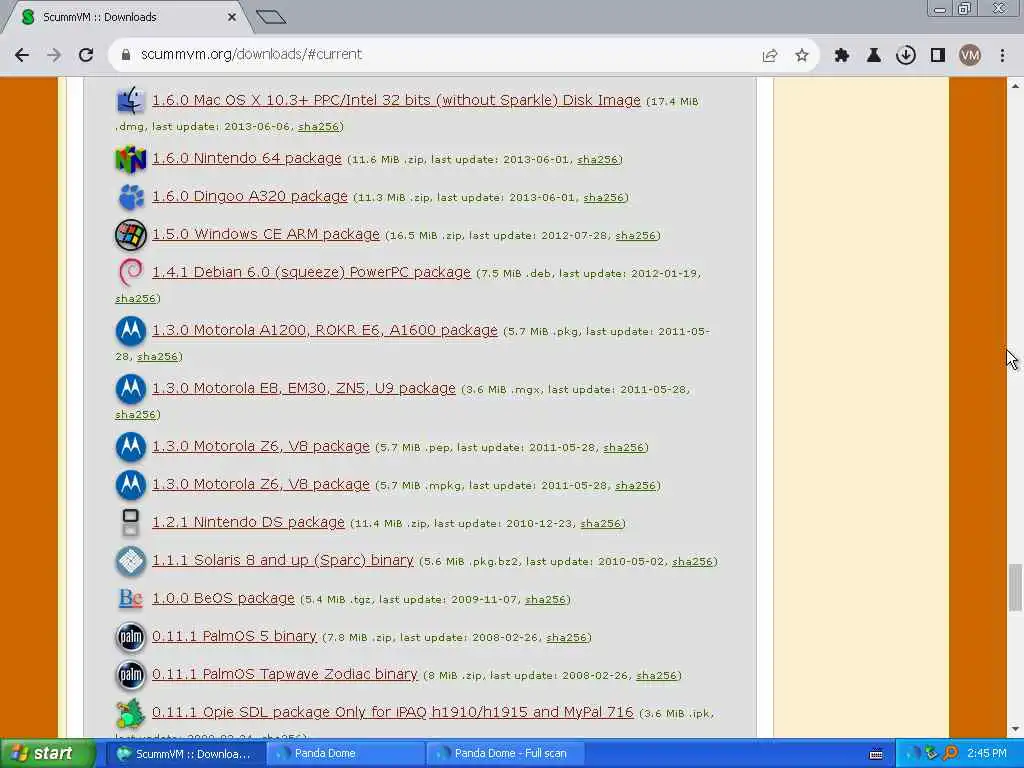Click the Opie green dragon icon

point(131,712)
